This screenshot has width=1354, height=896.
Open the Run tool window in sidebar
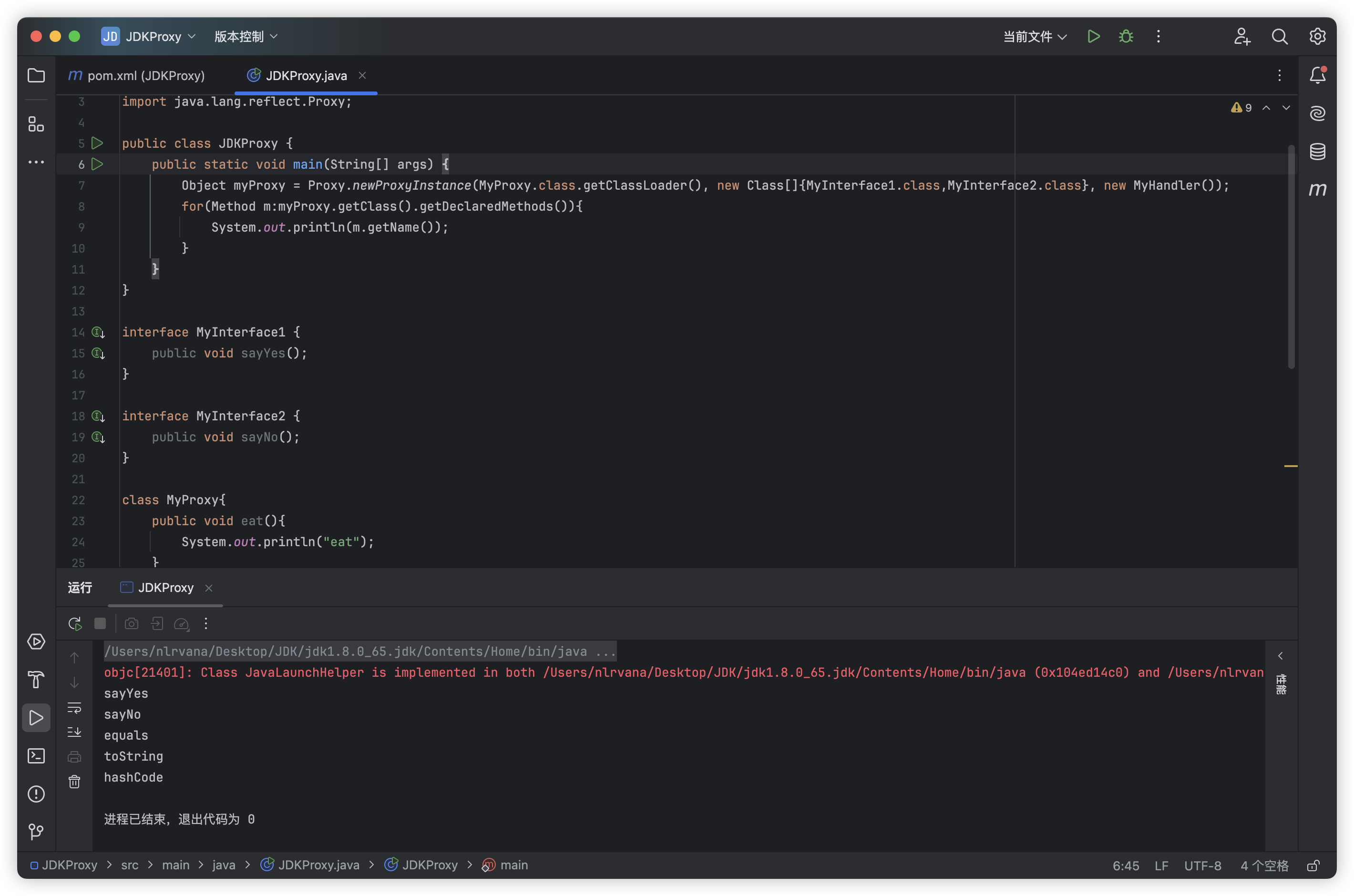(x=36, y=718)
